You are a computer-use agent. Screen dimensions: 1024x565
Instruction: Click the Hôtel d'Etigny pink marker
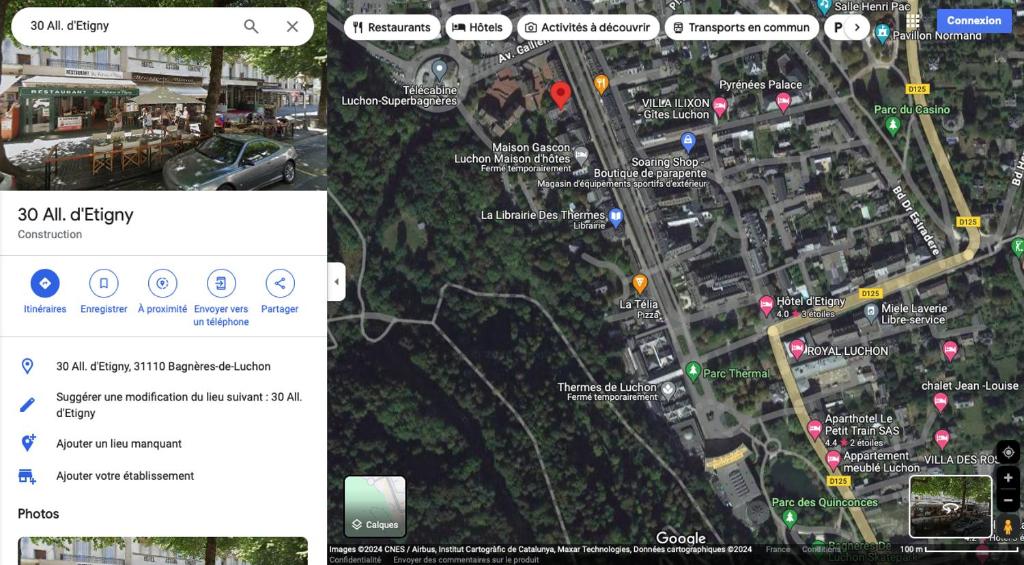point(767,306)
